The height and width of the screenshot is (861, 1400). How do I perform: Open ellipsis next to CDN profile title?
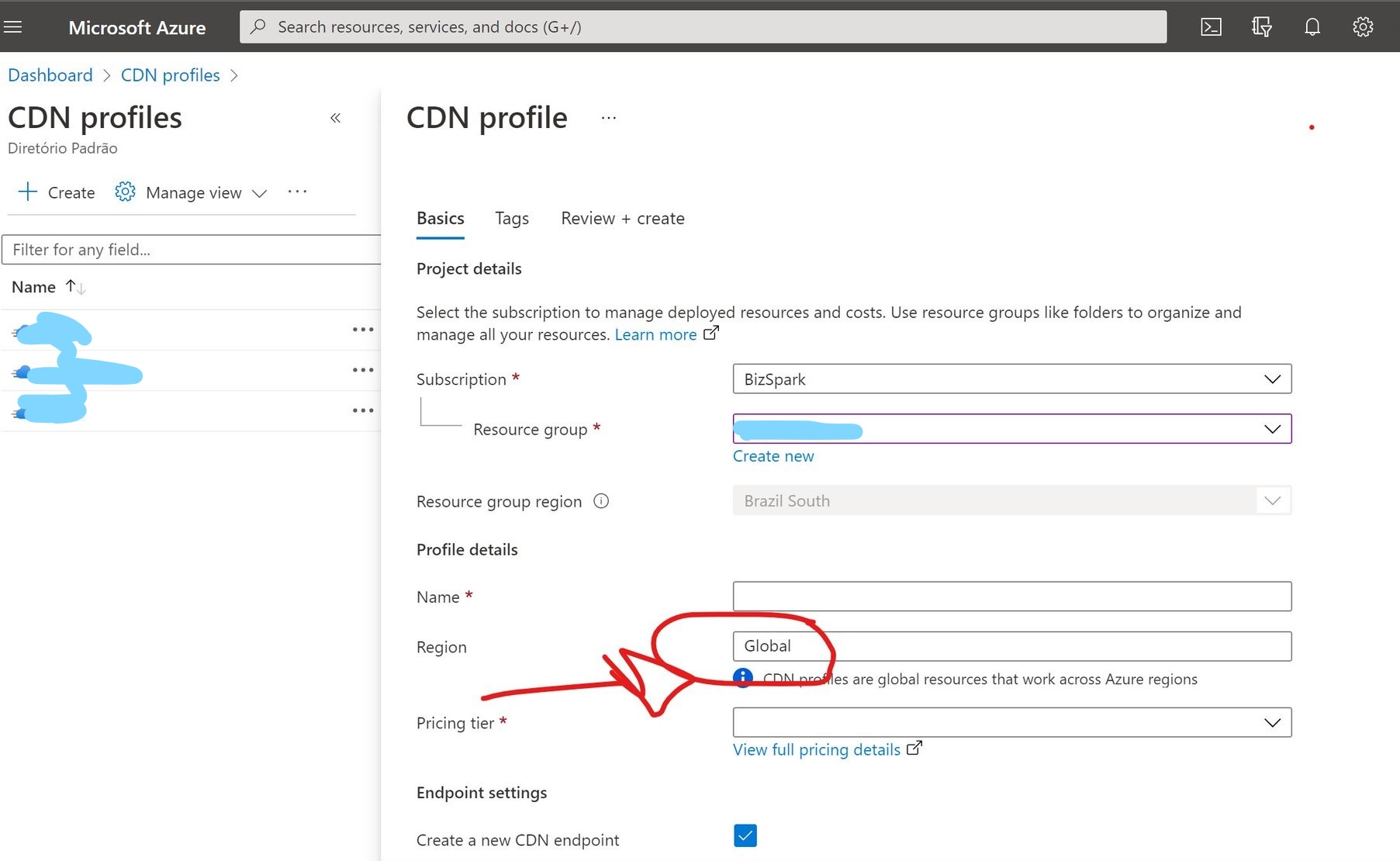[x=609, y=118]
